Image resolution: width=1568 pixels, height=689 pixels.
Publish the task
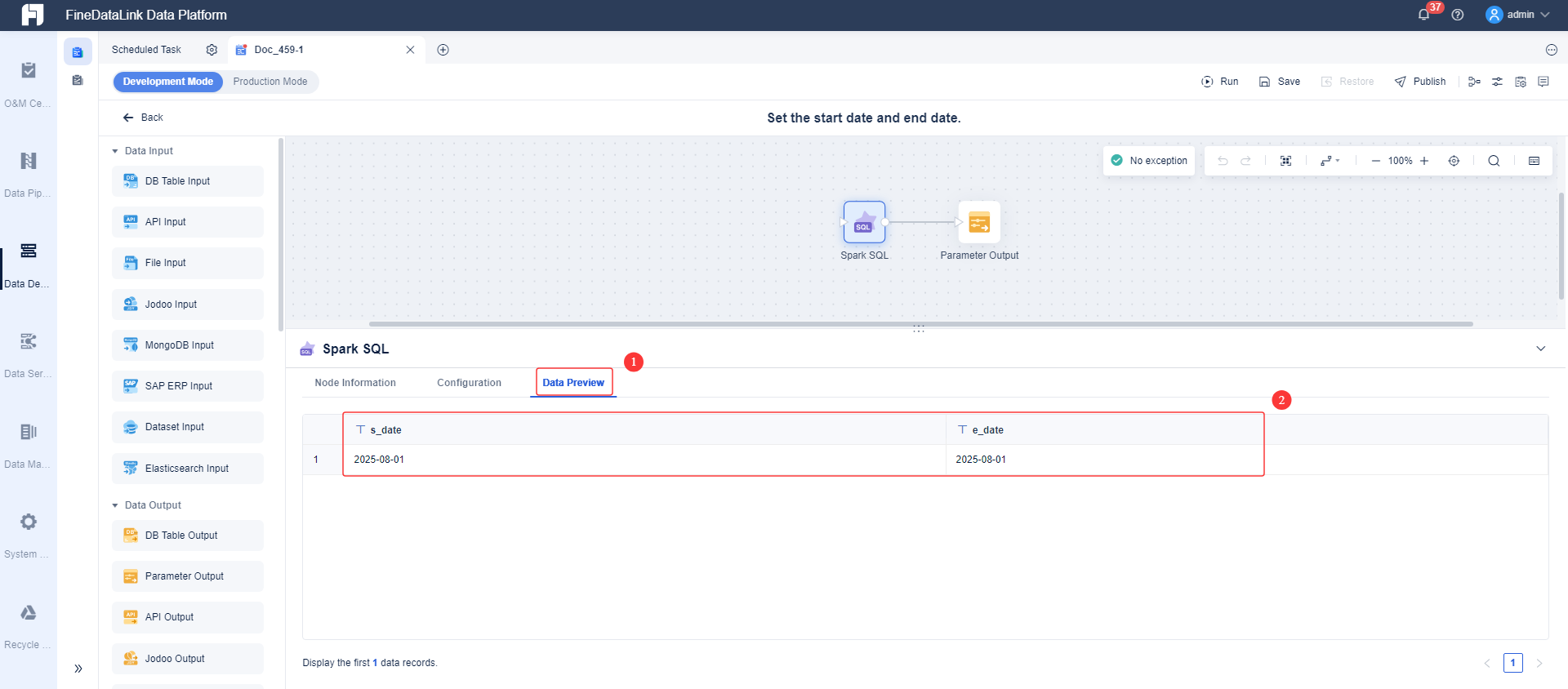pyautogui.click(x=1420, y=82)
